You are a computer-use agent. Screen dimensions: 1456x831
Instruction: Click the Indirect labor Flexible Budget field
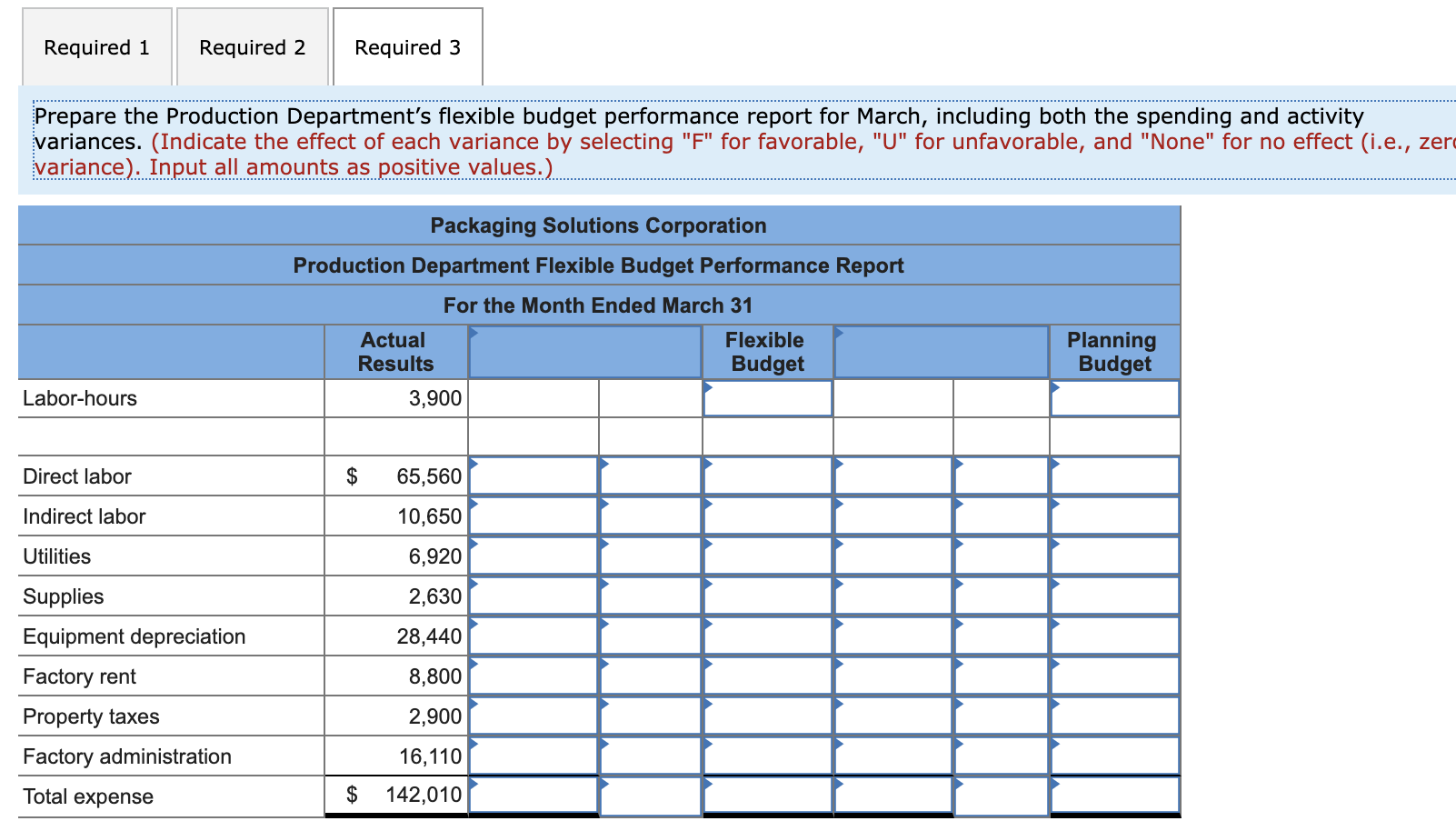point(768,516)
